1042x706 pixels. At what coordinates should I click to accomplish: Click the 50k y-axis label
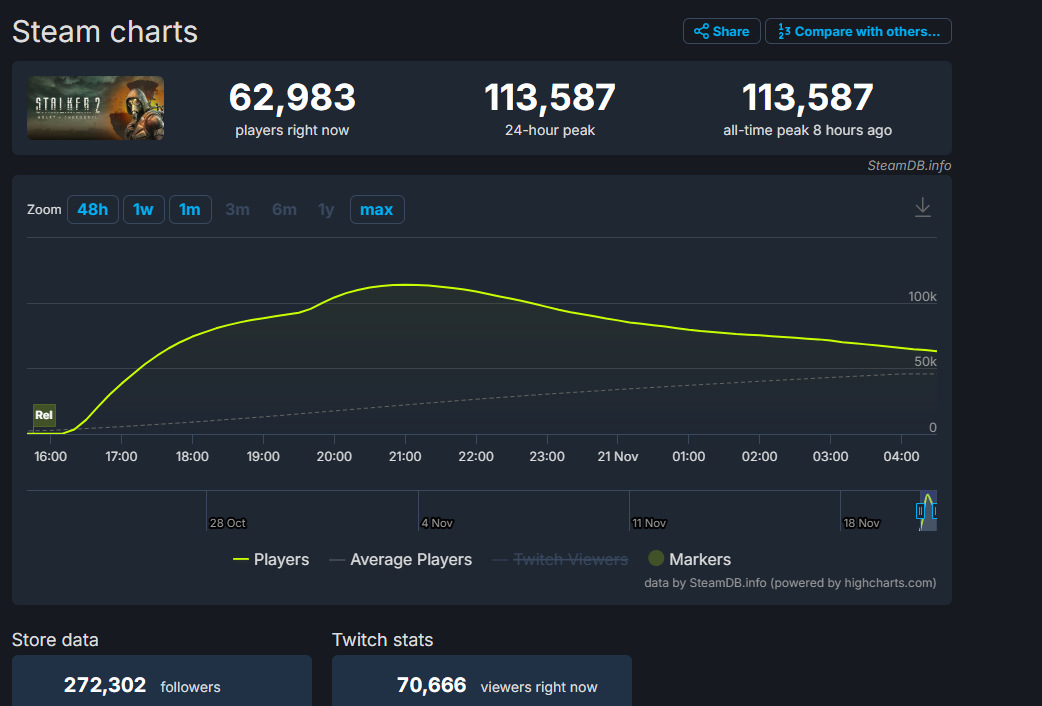[x=925, y=362]
